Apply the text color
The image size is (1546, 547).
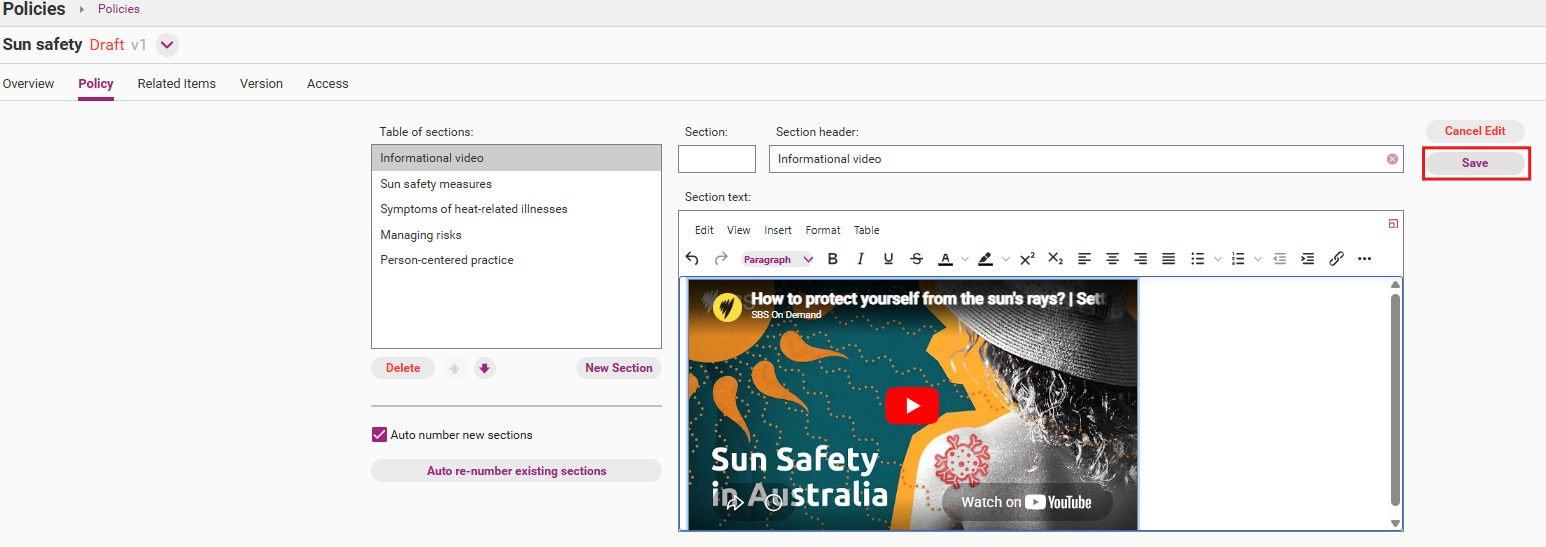(x=945, y=259)
